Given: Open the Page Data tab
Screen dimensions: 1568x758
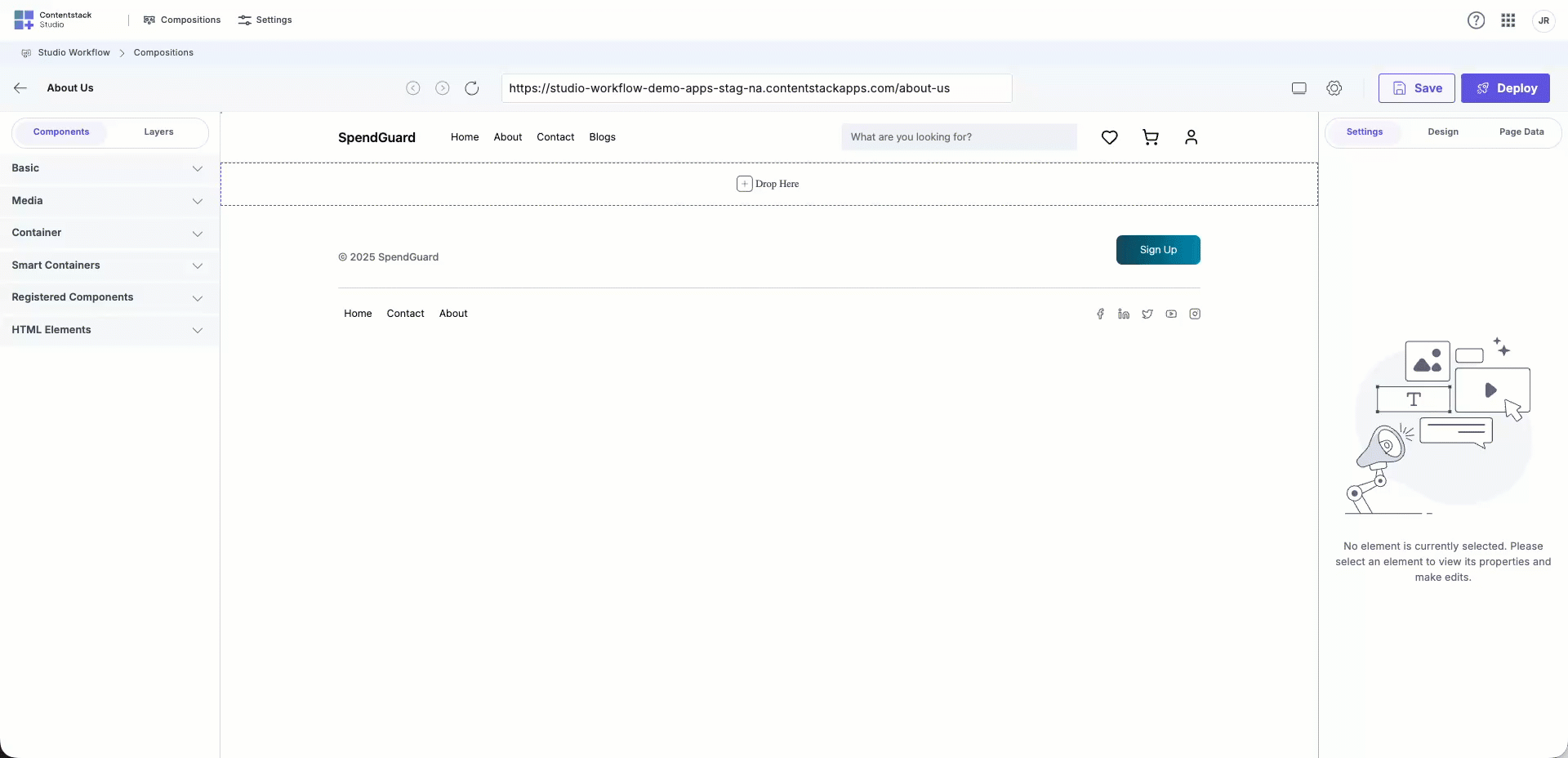Looking at the screenshot, I should click(1521, 132).
